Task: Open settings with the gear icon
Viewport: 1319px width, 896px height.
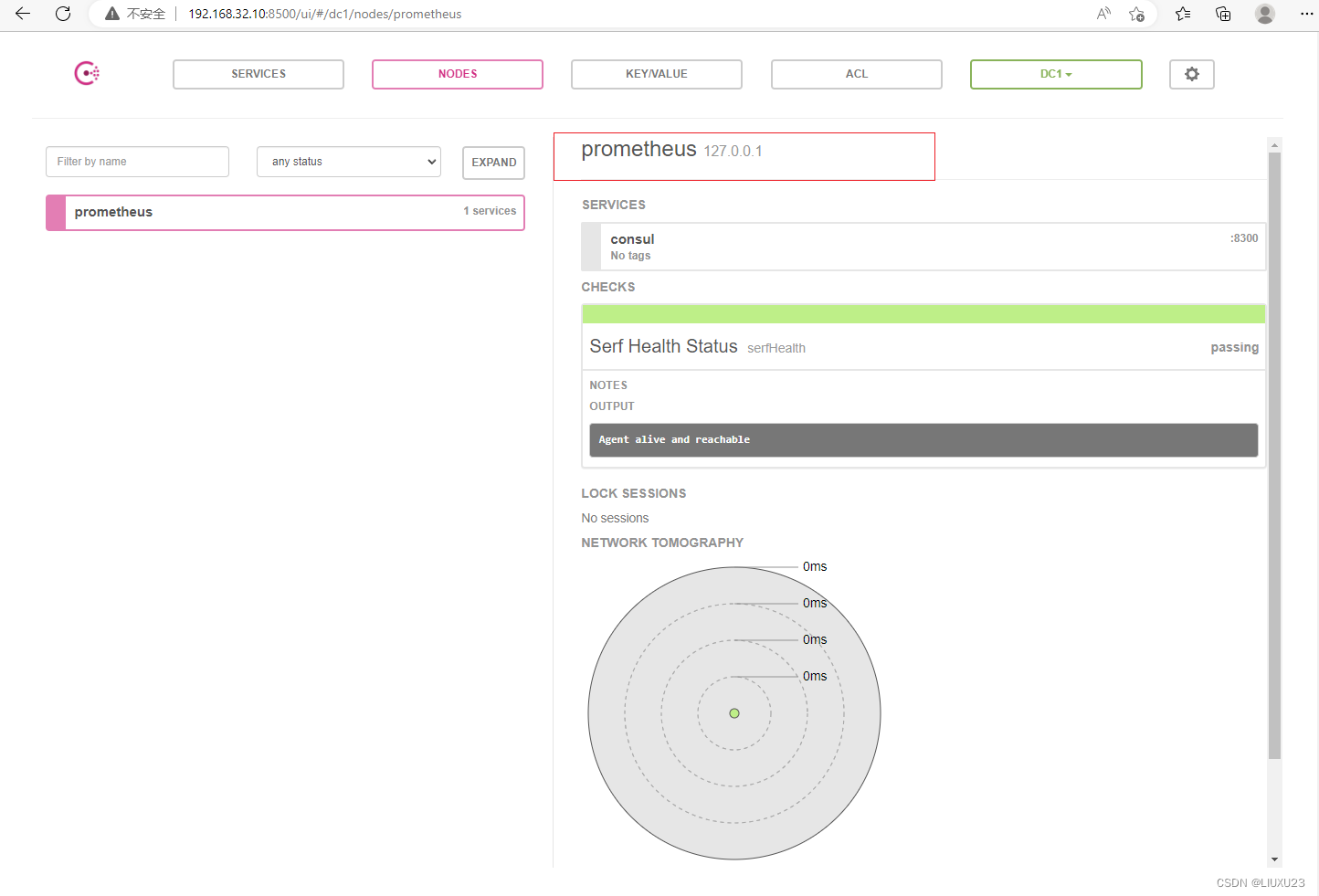Action: (1192, 74)
